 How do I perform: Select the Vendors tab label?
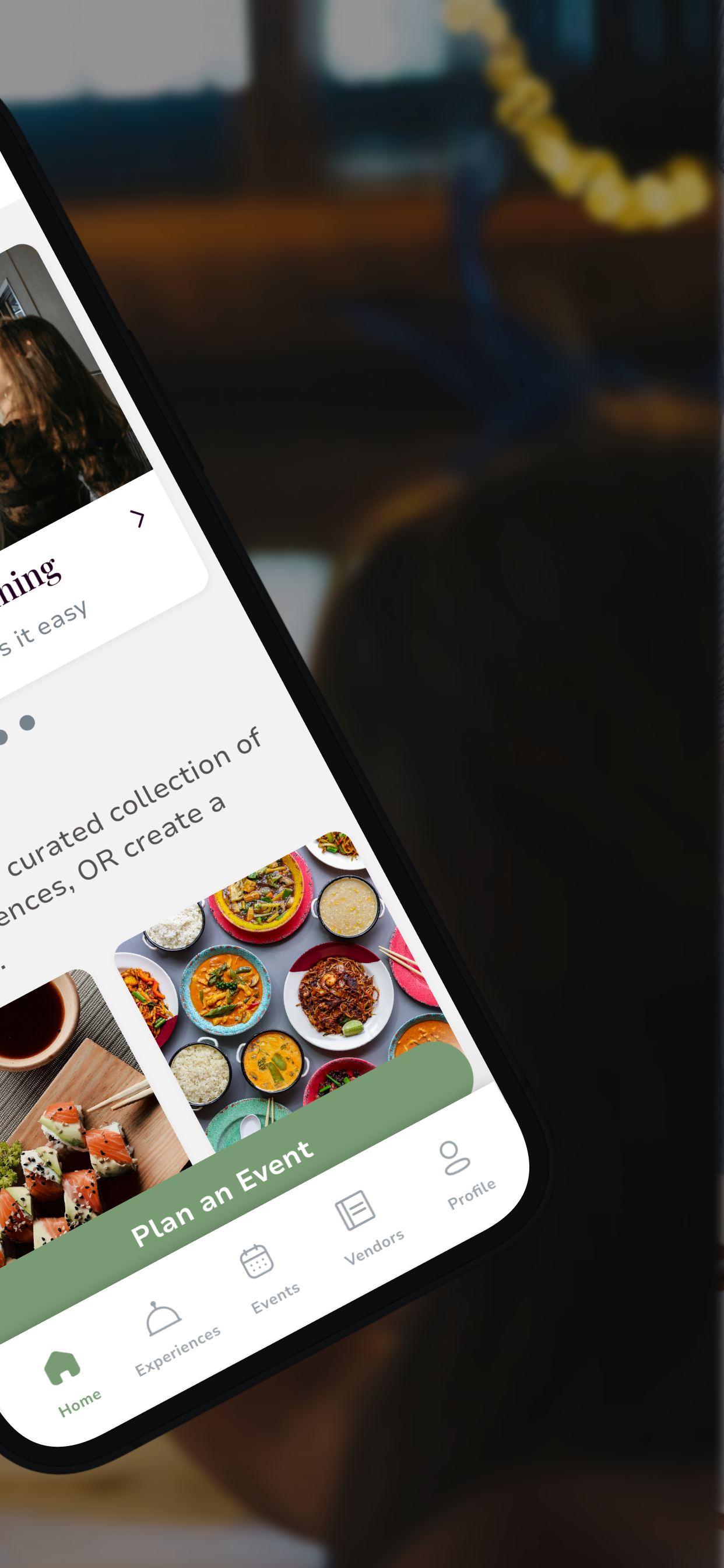(x=374, y=1247)
